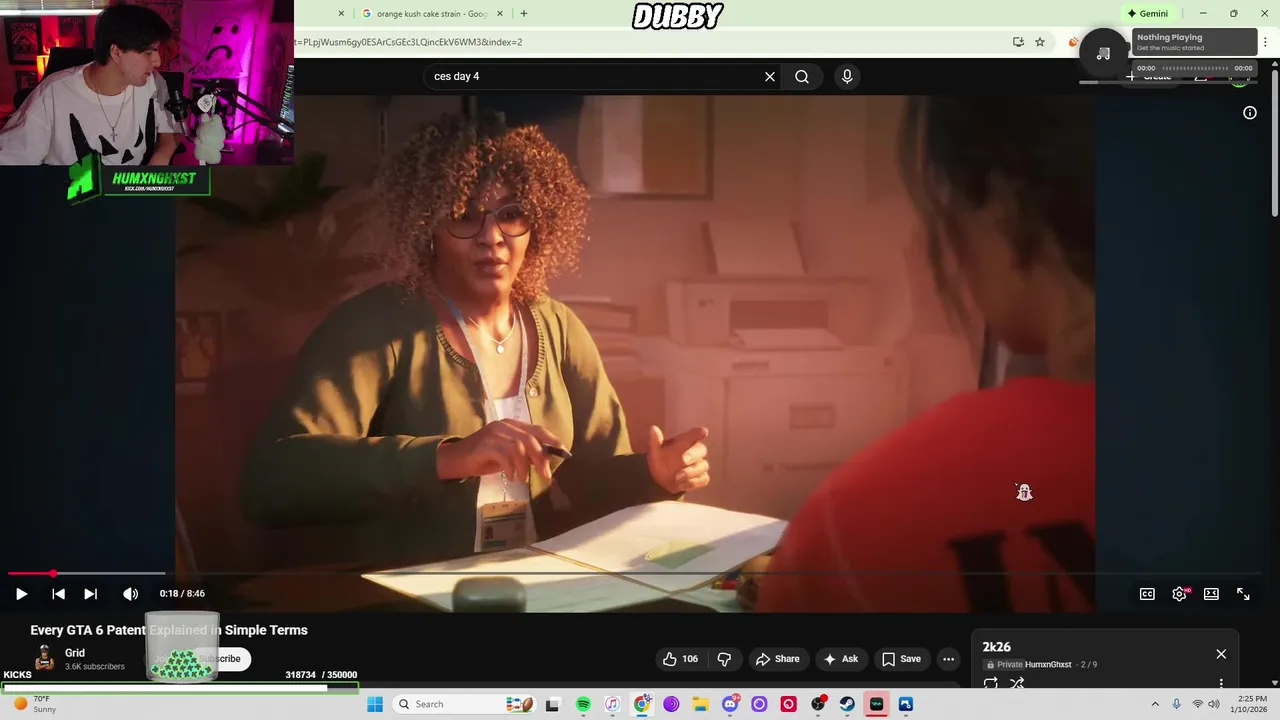Switch to Chrome in the taskbar
Viewport: 1280px width, 720px height.
[642, 704]
